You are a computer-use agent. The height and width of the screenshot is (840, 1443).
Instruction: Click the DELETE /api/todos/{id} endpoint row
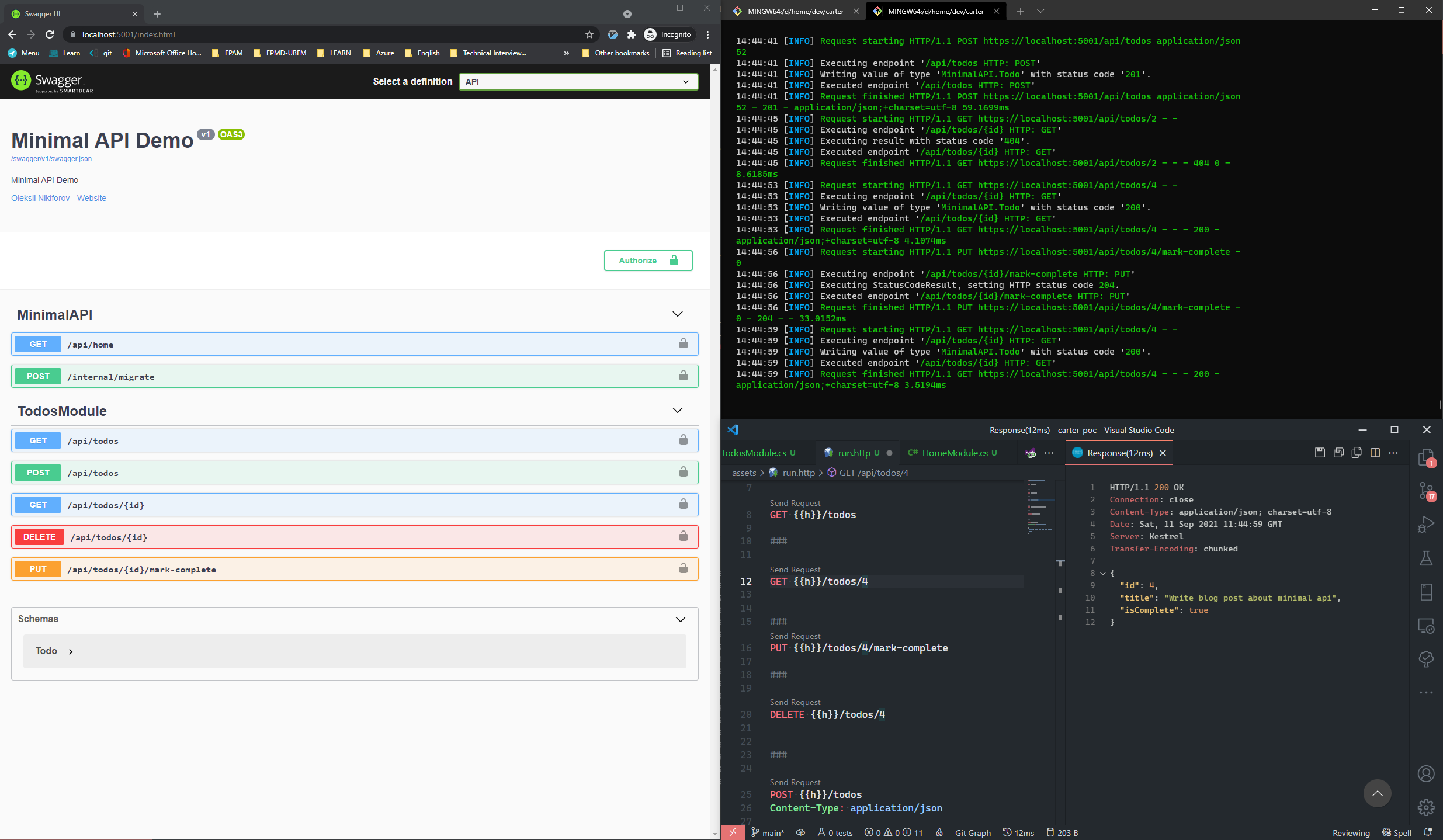point(353,537)
